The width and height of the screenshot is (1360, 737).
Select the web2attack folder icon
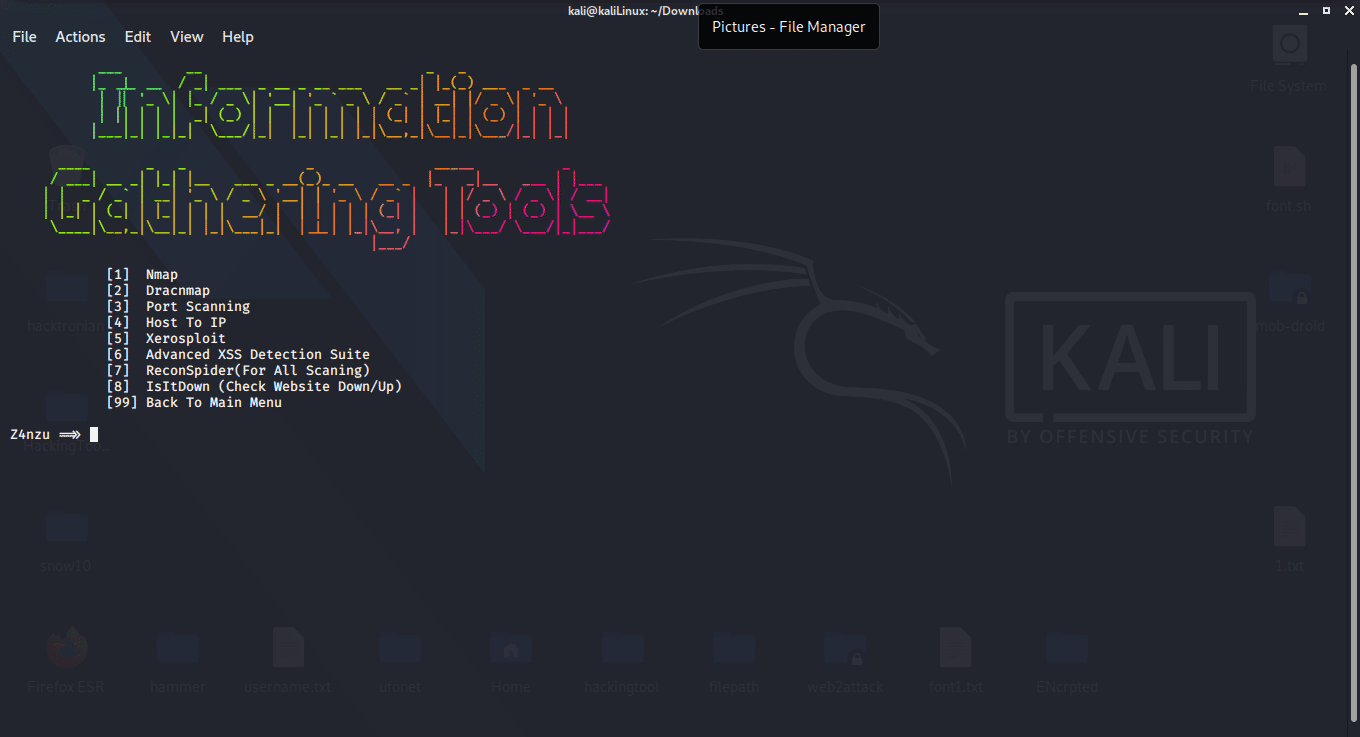[843, 650]
